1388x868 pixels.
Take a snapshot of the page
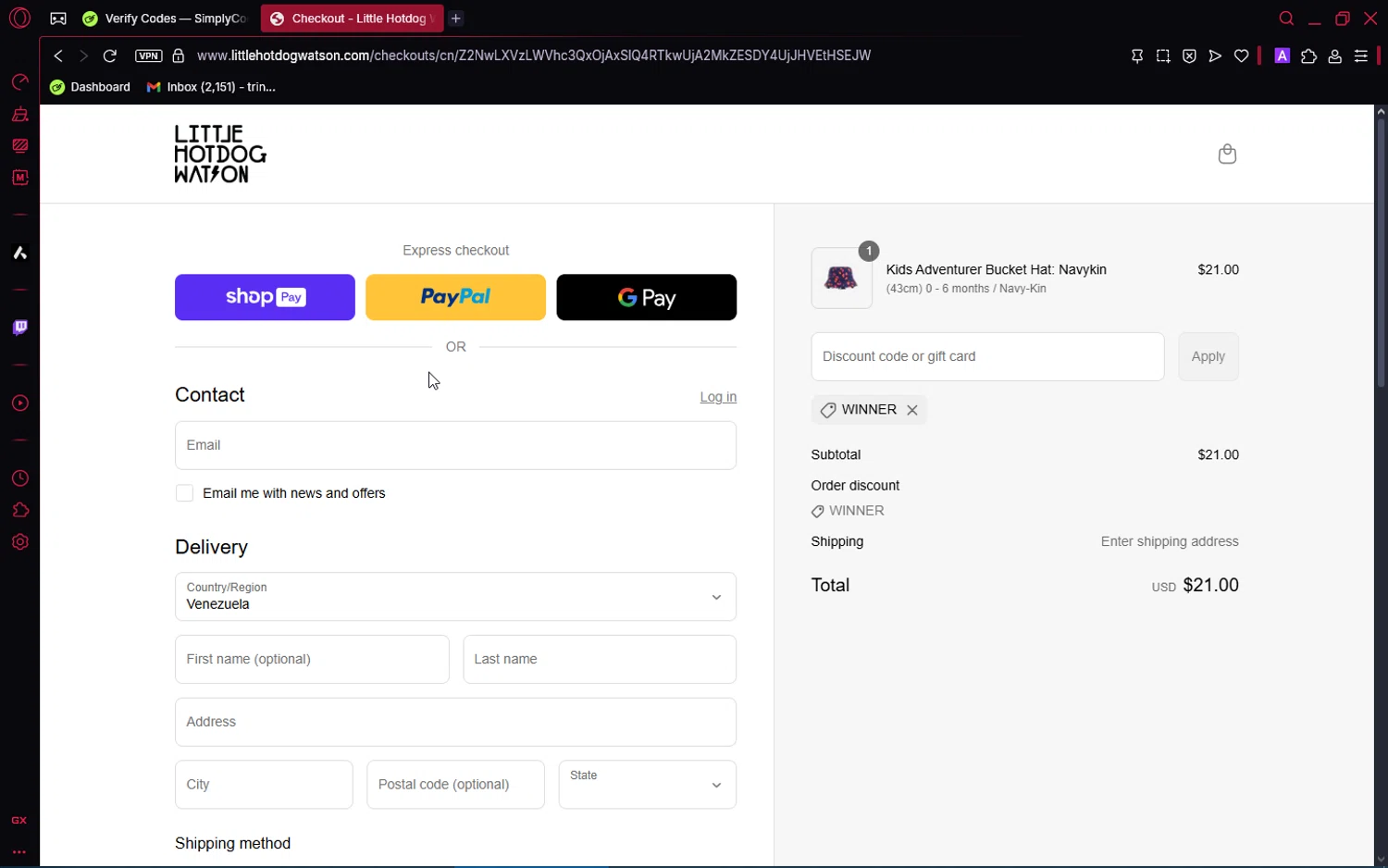(1163, 56)
